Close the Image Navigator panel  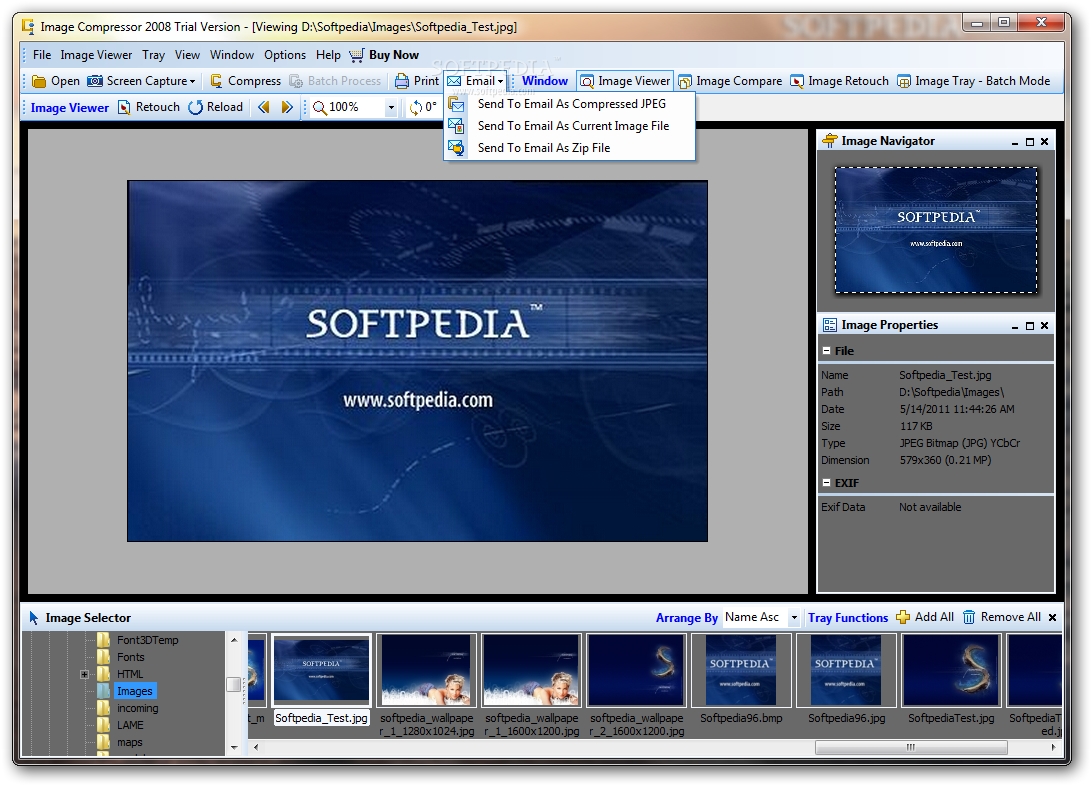coord(1045,141)
